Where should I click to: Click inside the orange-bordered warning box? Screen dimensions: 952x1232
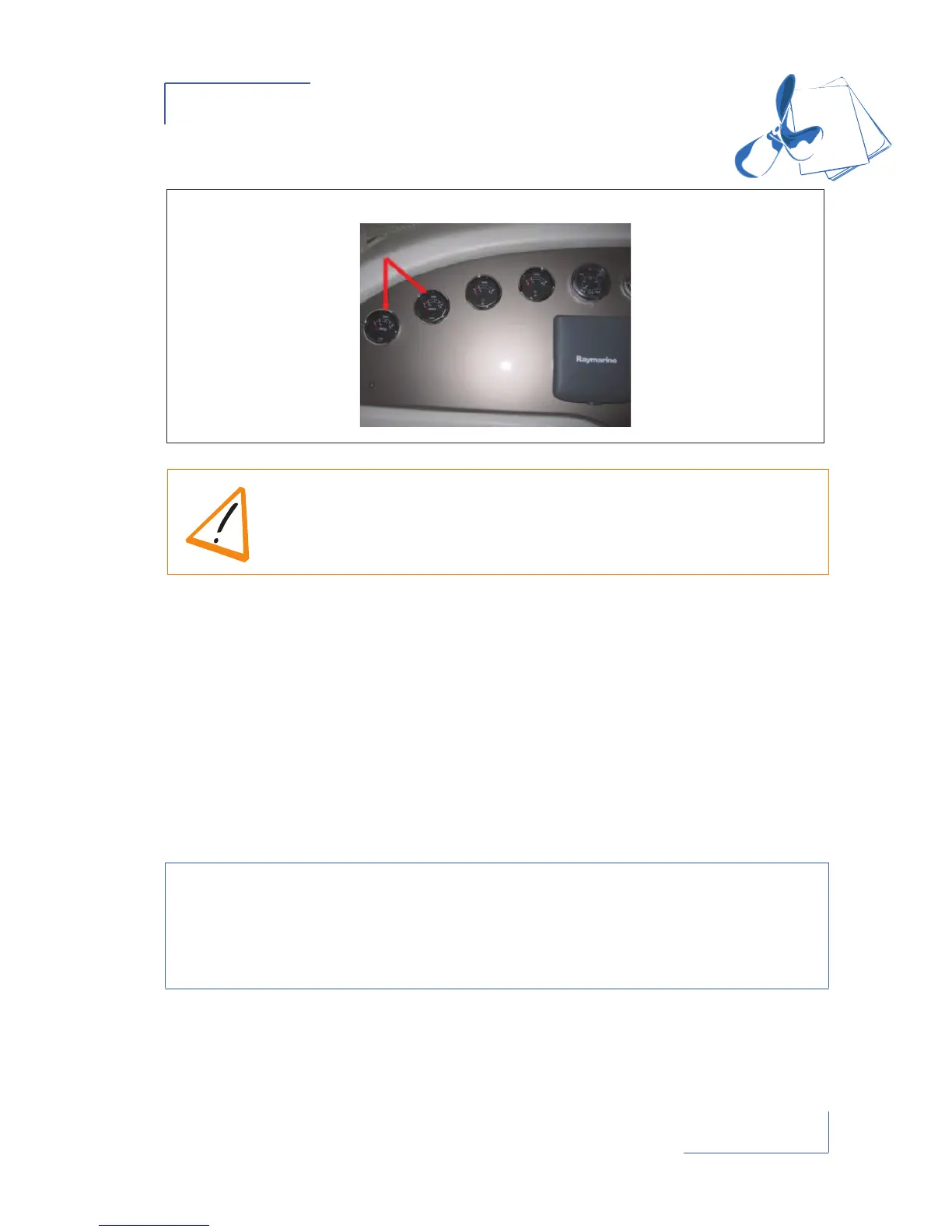(498, 522)
